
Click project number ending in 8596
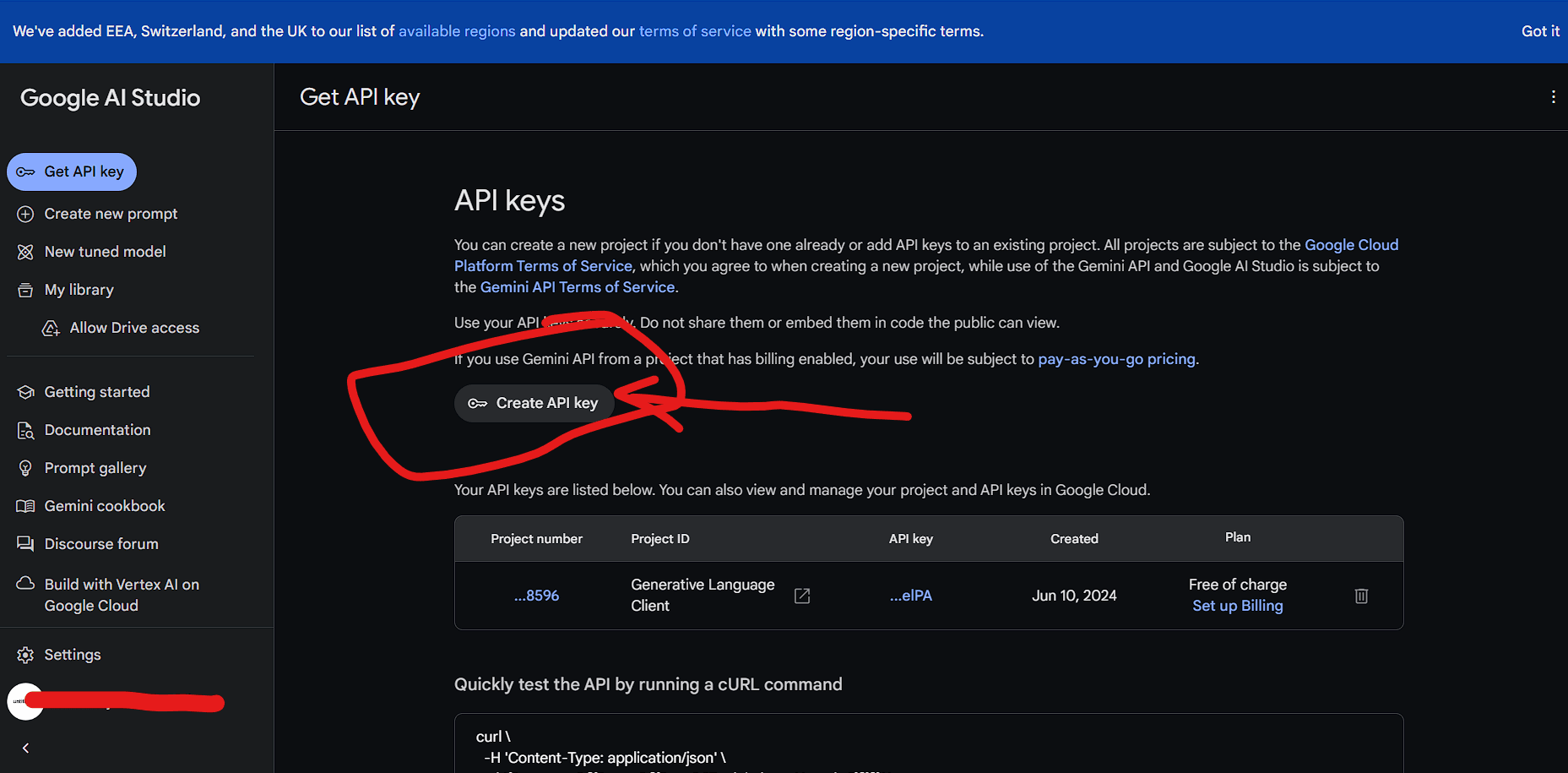(537, 596)
